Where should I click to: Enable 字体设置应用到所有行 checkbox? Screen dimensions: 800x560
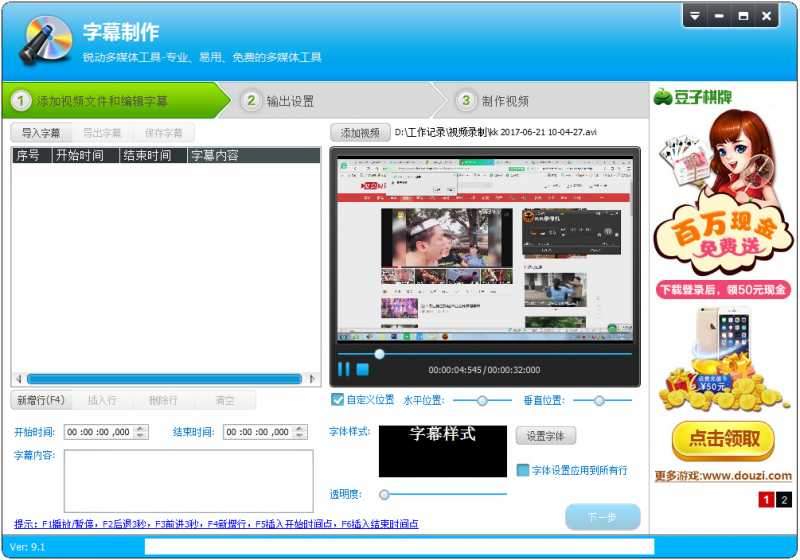click(523, 470)
